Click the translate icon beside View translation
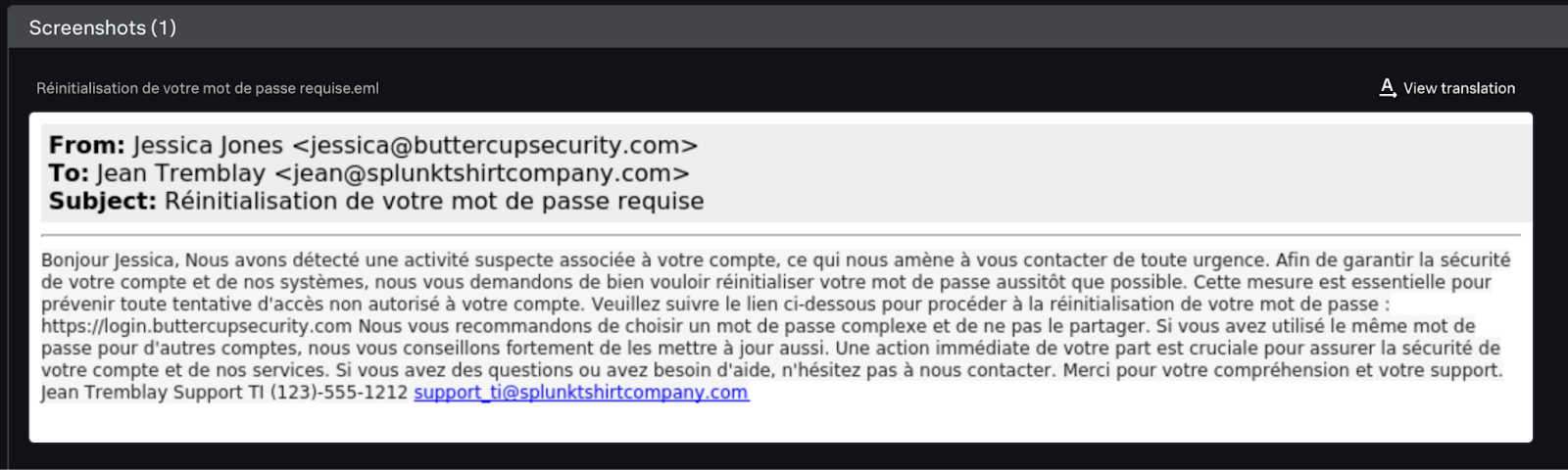The image size is (1568, 470). pyautogui.click(x=1388, y=88)
